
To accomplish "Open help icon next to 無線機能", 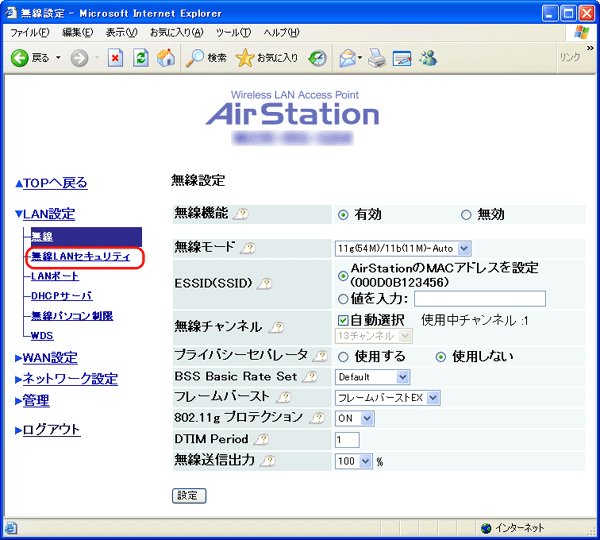I will click(x=241, y=214).
